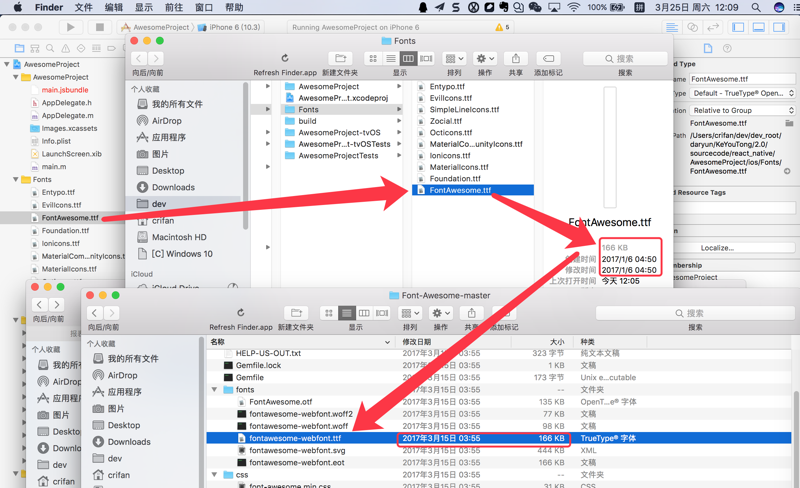This screenshot has width=800, height=488.
Task: Click the search field in Font-Awesome-master window
Action: 695,312
